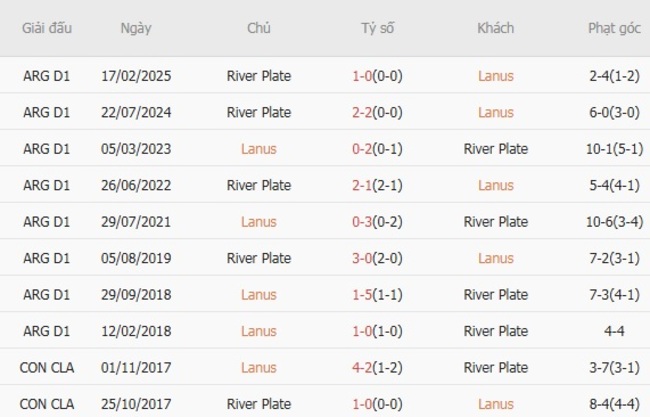Open Lanus link in the 17/02/2025 match
Image resolution: width=650 pixels, height=417 pixels.
click(x=495, y=76)
